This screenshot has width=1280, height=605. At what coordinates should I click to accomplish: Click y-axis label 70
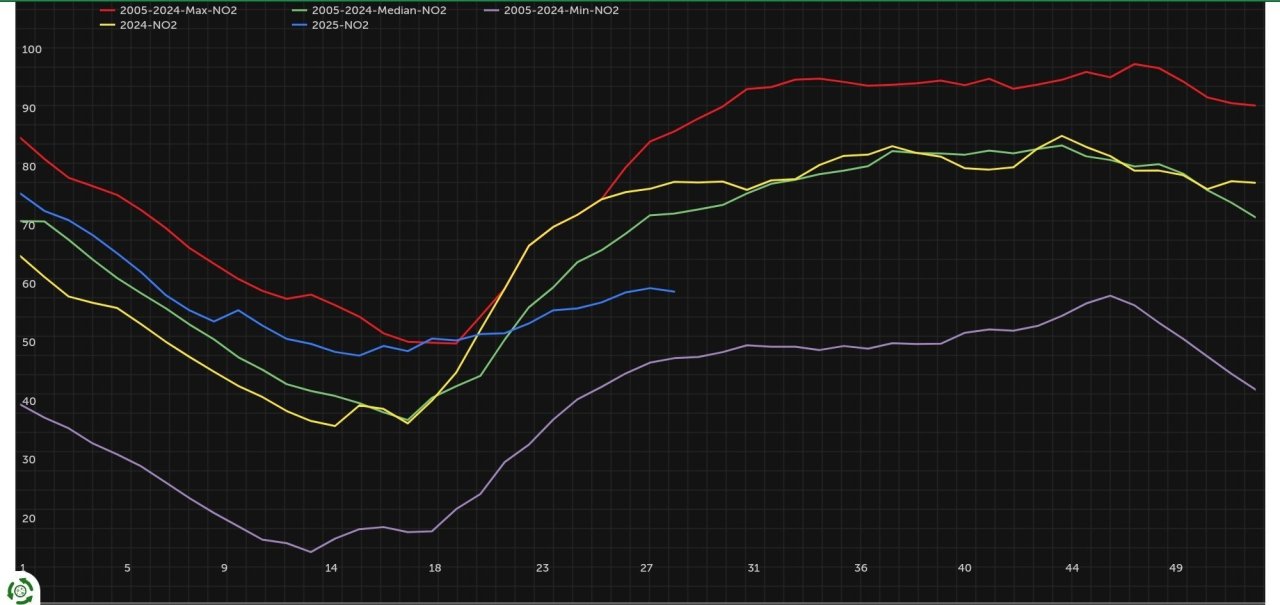pyautogui.click(x=28, y=226)
